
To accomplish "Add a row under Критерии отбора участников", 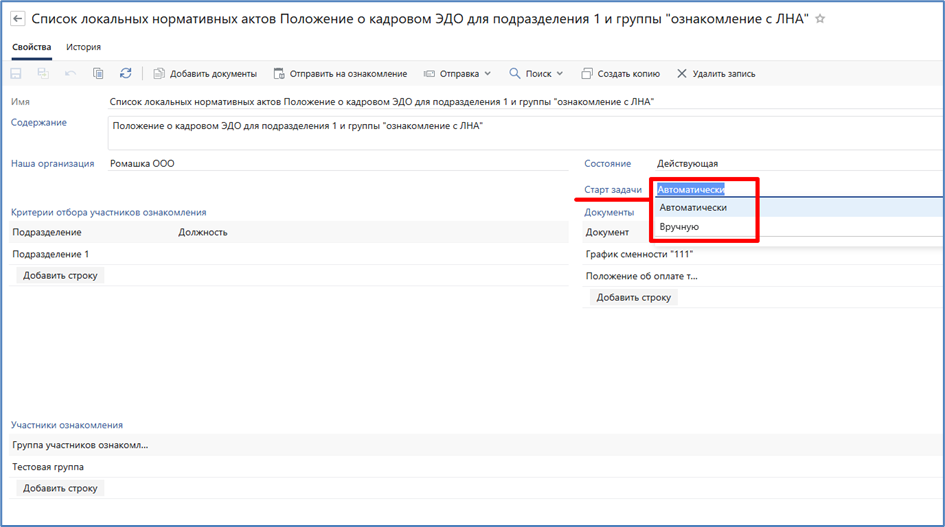I will (60, 275).
